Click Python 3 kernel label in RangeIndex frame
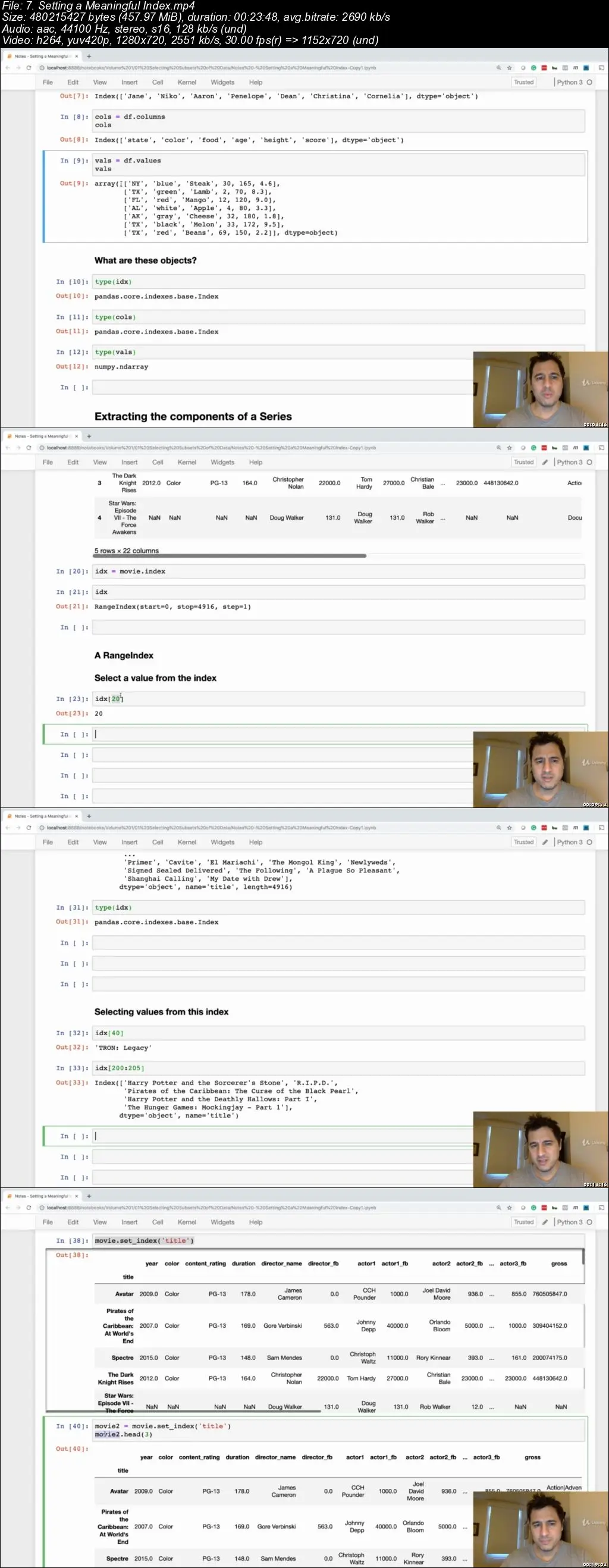 click(569, 462)
